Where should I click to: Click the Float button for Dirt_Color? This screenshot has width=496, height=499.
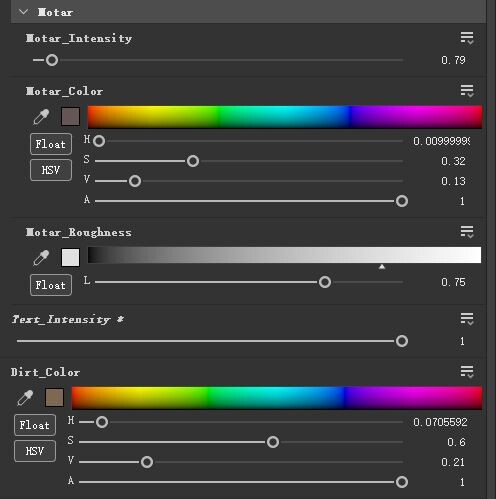[x=35, y=425]
